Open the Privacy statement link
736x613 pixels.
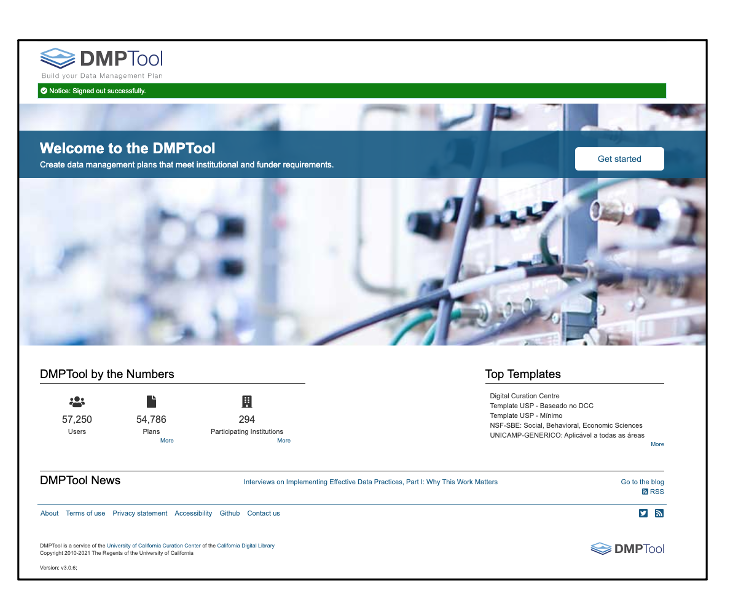coord(140,513)
